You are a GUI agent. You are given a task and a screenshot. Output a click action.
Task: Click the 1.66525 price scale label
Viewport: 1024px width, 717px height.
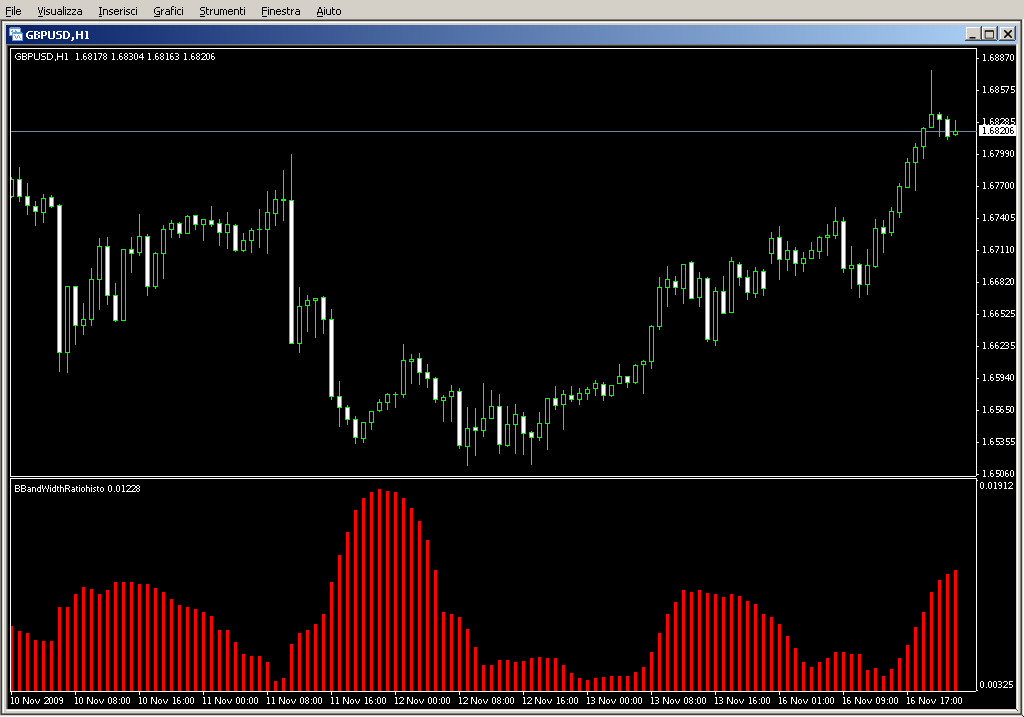pyautogui.click(x=999, y=313)
